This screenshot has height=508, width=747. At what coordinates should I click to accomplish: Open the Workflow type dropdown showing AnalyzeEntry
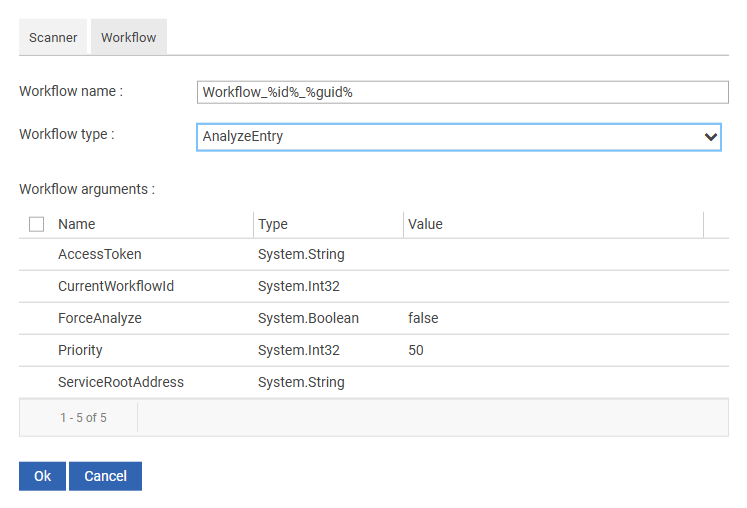pos(459,136)
